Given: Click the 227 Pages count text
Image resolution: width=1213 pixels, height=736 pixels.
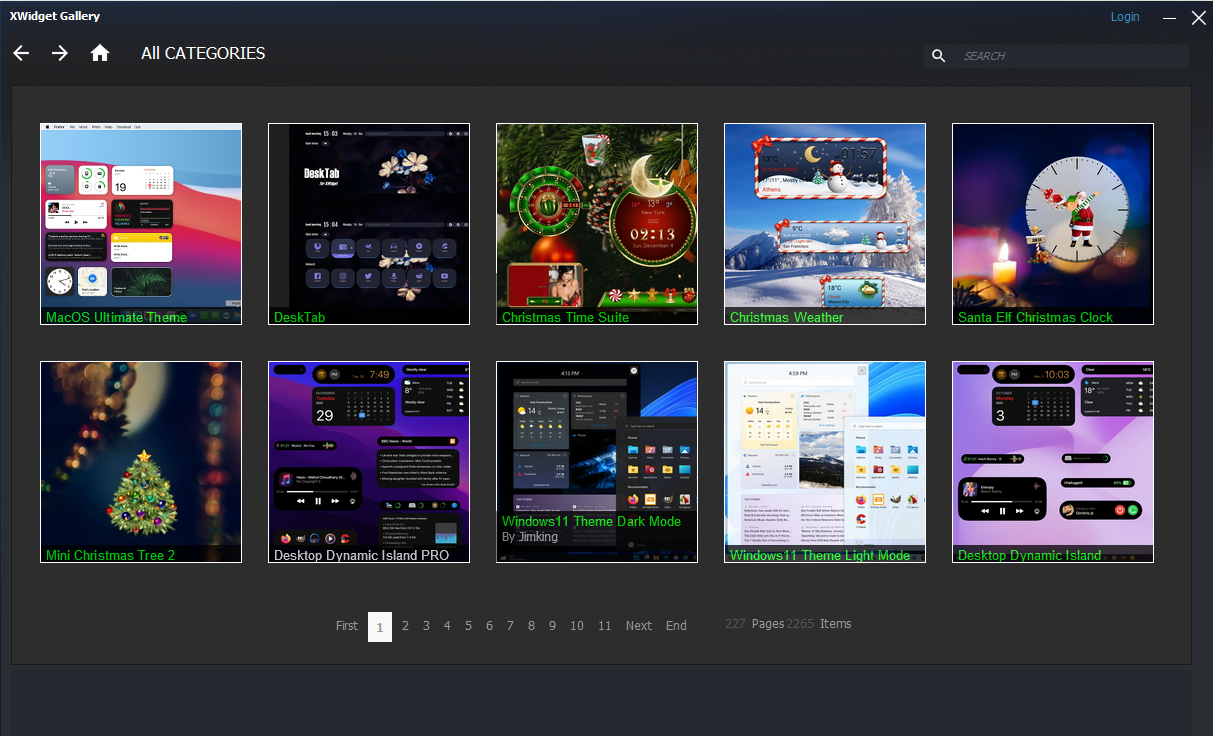Looking at the screenshot, I should coord(754,624).
